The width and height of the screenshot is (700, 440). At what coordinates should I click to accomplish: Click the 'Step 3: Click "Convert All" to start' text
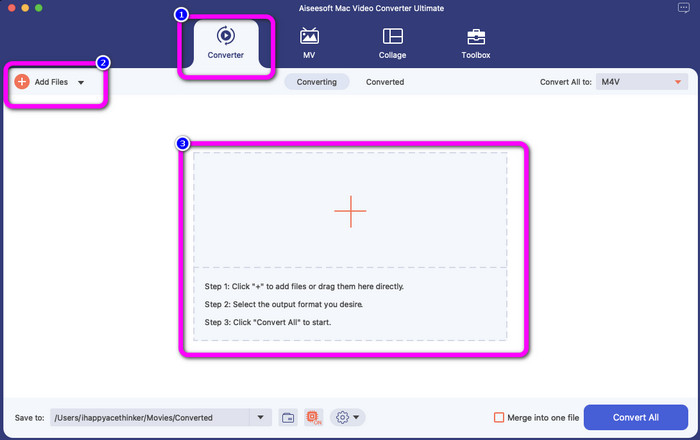tap(268, 322)
